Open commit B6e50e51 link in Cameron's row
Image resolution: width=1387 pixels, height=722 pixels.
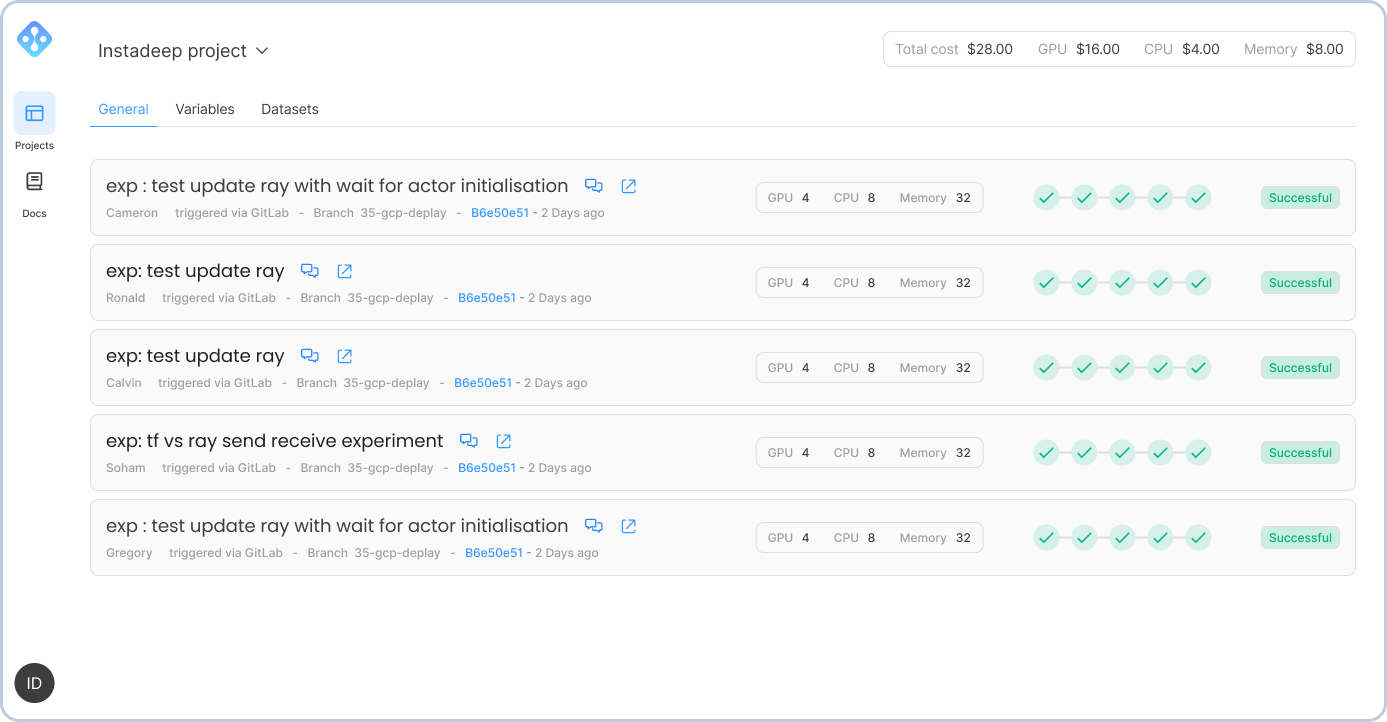(x=500, y=213)
